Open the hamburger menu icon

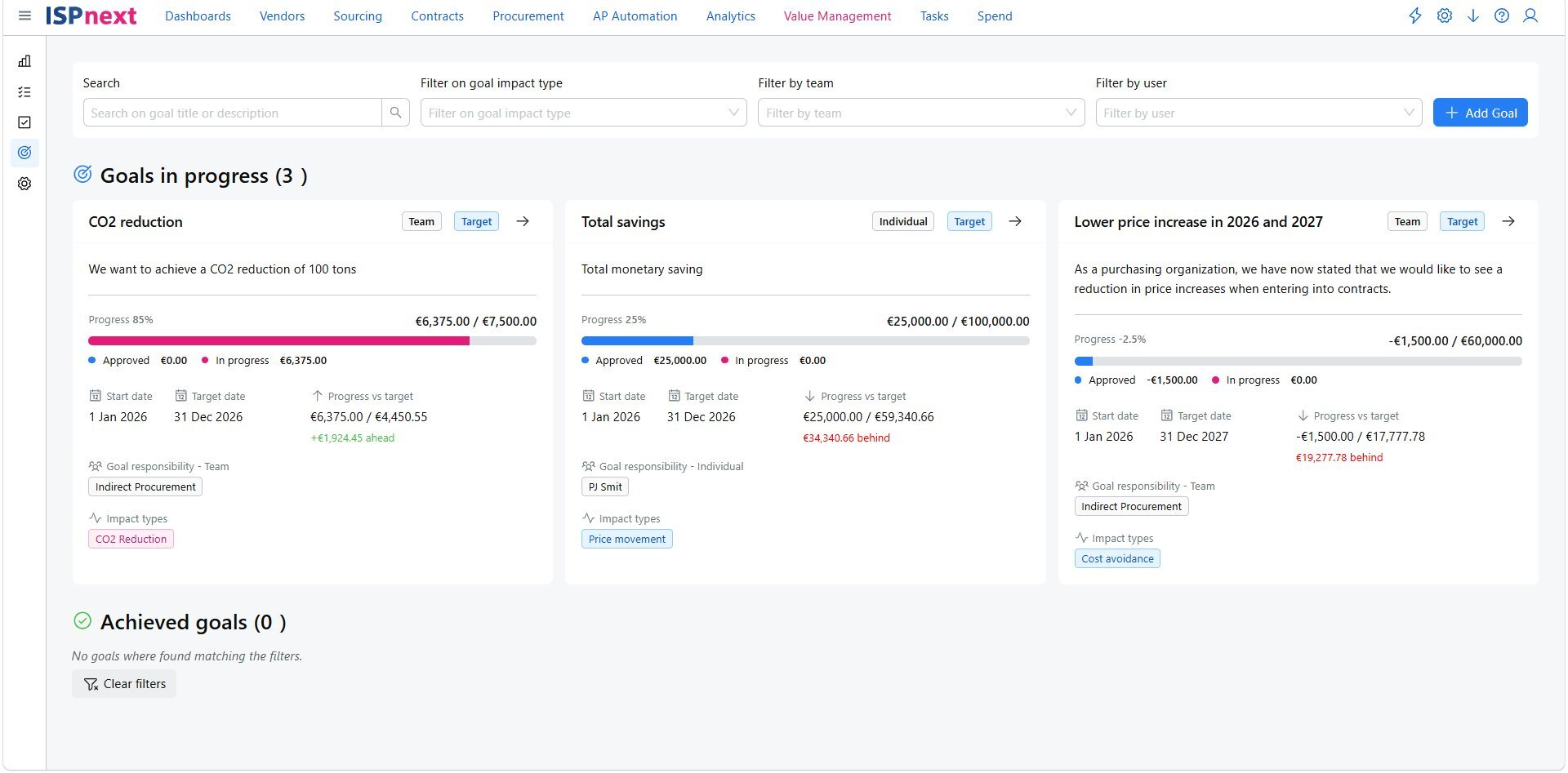[x=24, y=16]
